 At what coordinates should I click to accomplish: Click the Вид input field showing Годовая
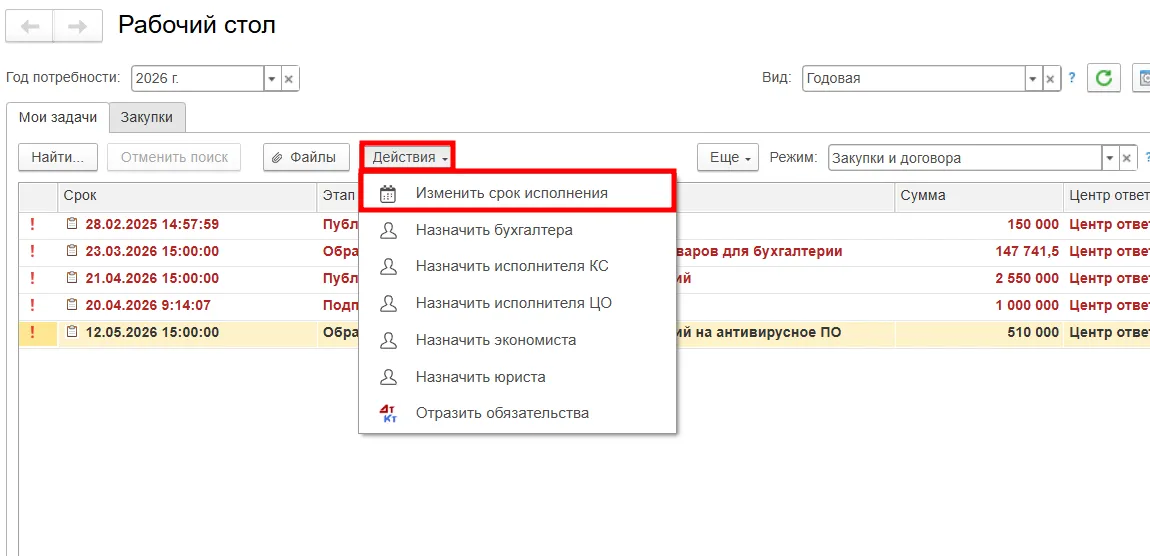click(x=914, y=78)
